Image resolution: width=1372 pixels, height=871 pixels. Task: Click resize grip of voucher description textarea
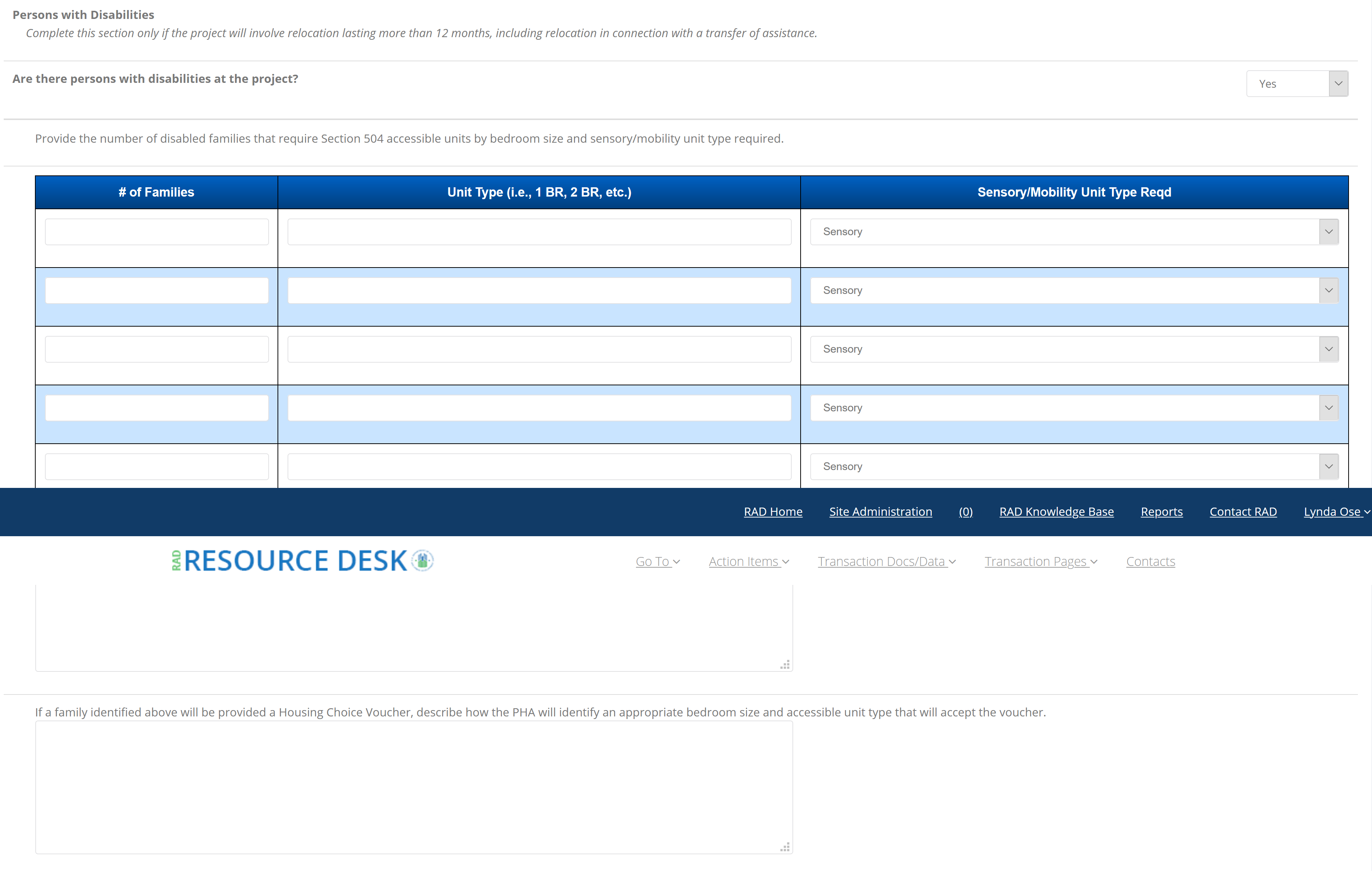tap(785, 847)
